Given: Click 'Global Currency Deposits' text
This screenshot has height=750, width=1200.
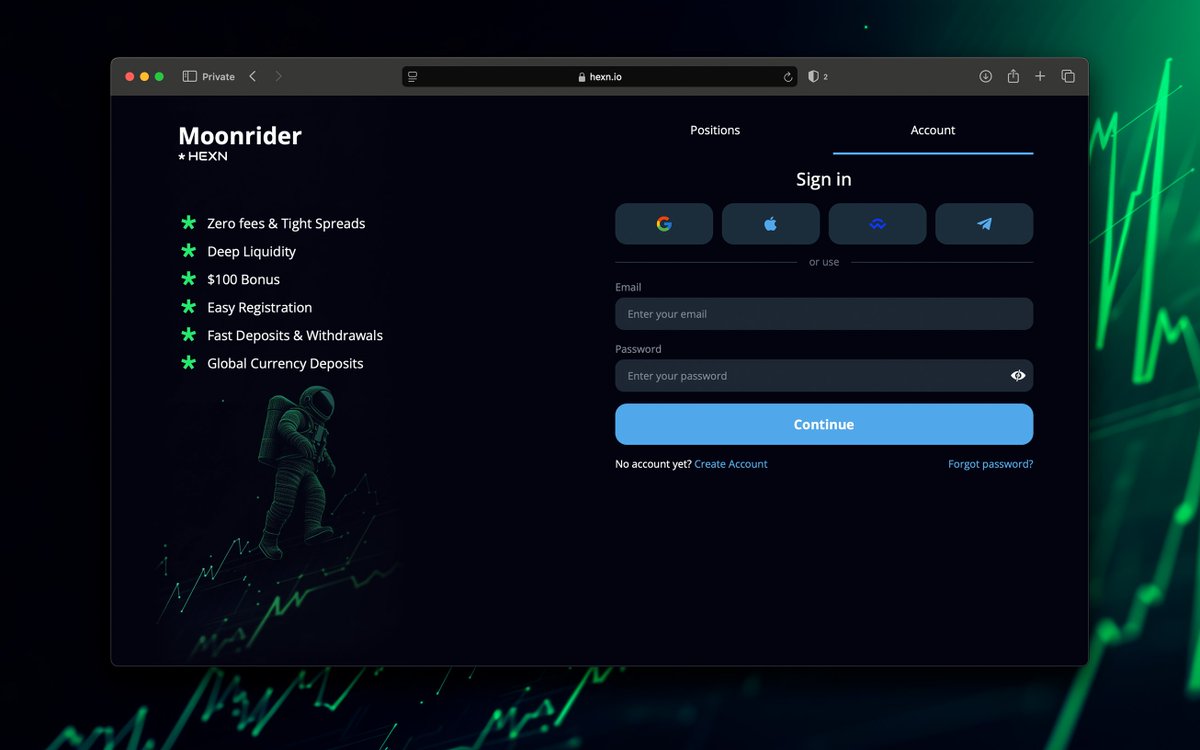Looking at the screenshot, I should [285, 364].
